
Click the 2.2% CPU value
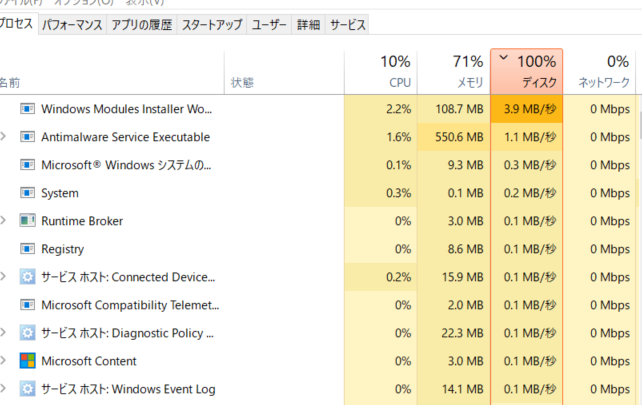coord(398,109)
